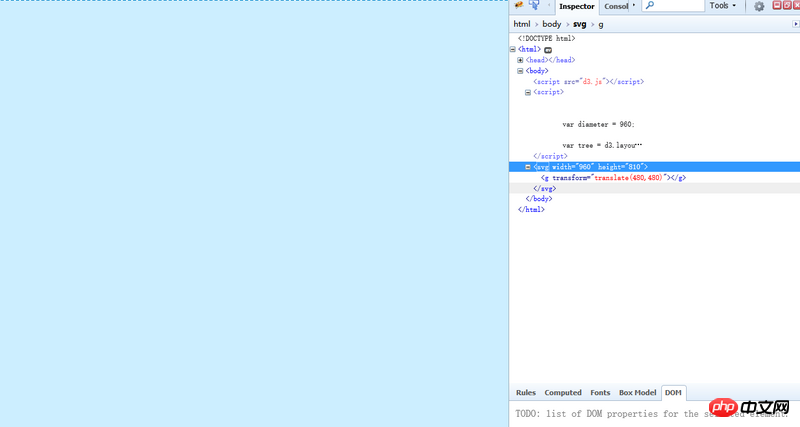The image size is (800, 427).
Task: Focus the search field with magnifier
Action: click(672, 6)
